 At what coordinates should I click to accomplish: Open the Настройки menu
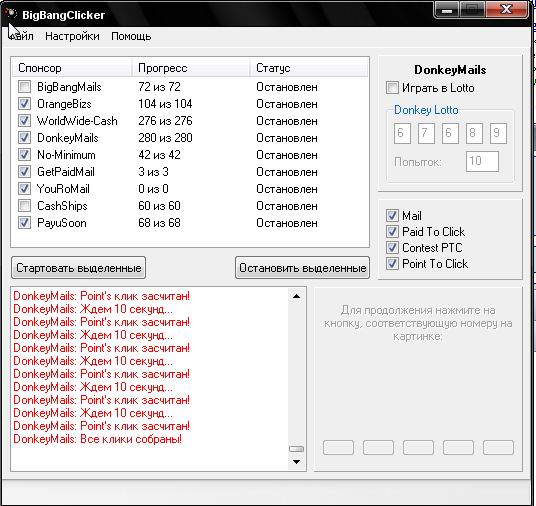pos(72,36)
